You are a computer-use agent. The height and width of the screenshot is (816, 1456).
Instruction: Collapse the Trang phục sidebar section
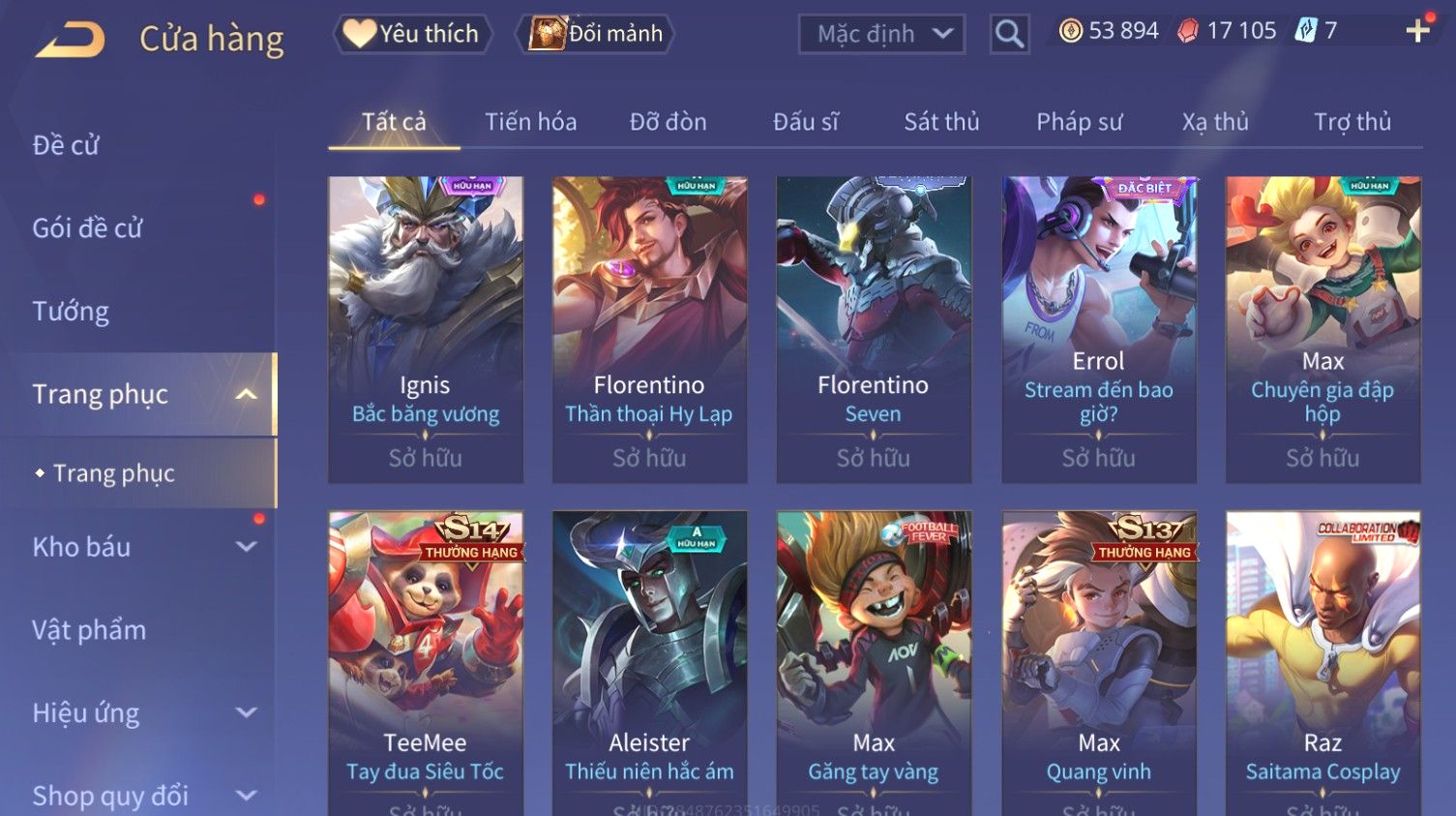[246, 395]
